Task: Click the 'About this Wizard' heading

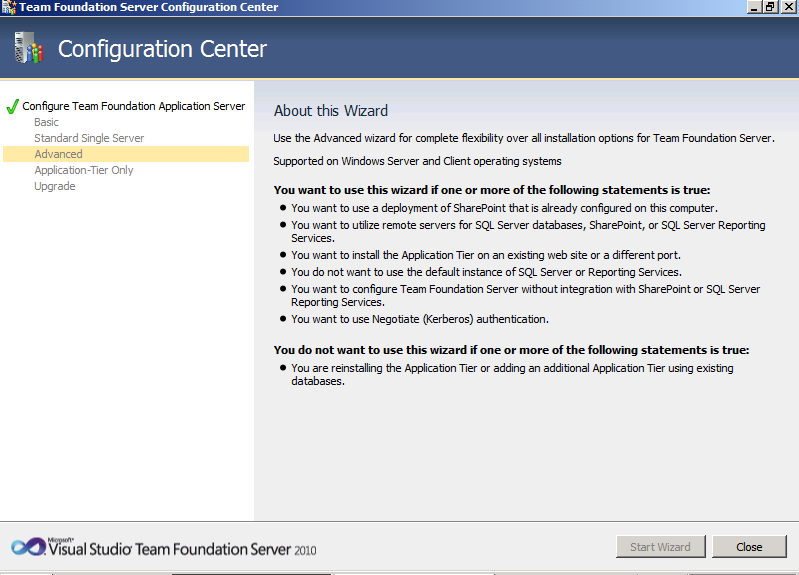Action: pos(331,111)
